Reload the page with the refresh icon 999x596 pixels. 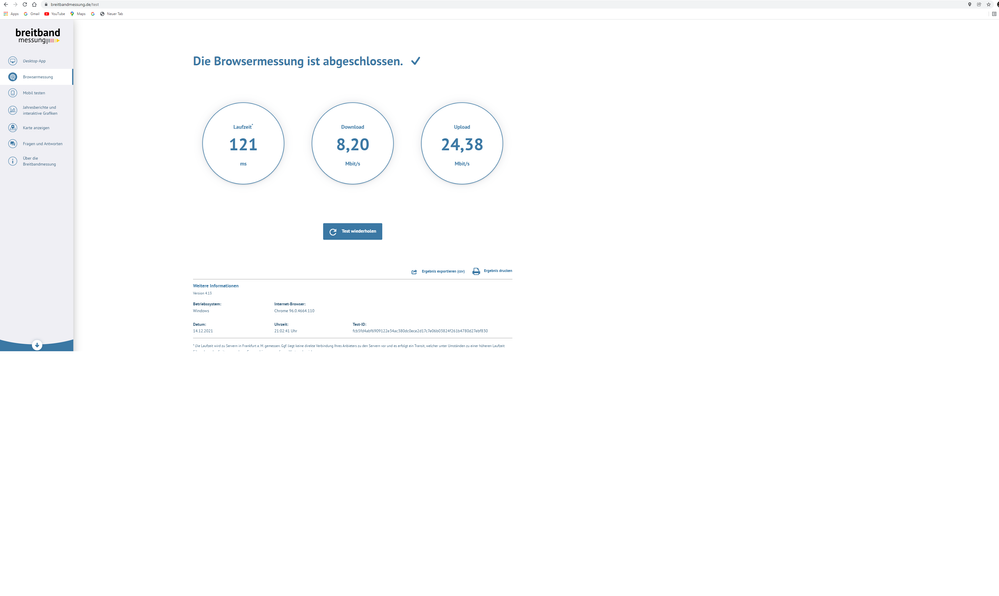(x=25, y=4)
